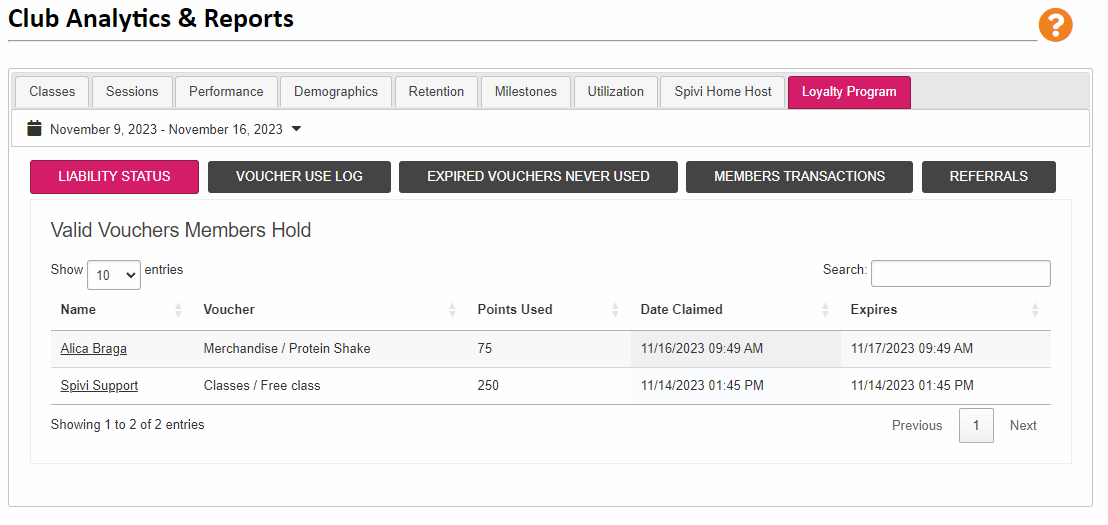Click the calendar icon beside date range
This screenshot has height=525, width=1108.
pos(34,129)
